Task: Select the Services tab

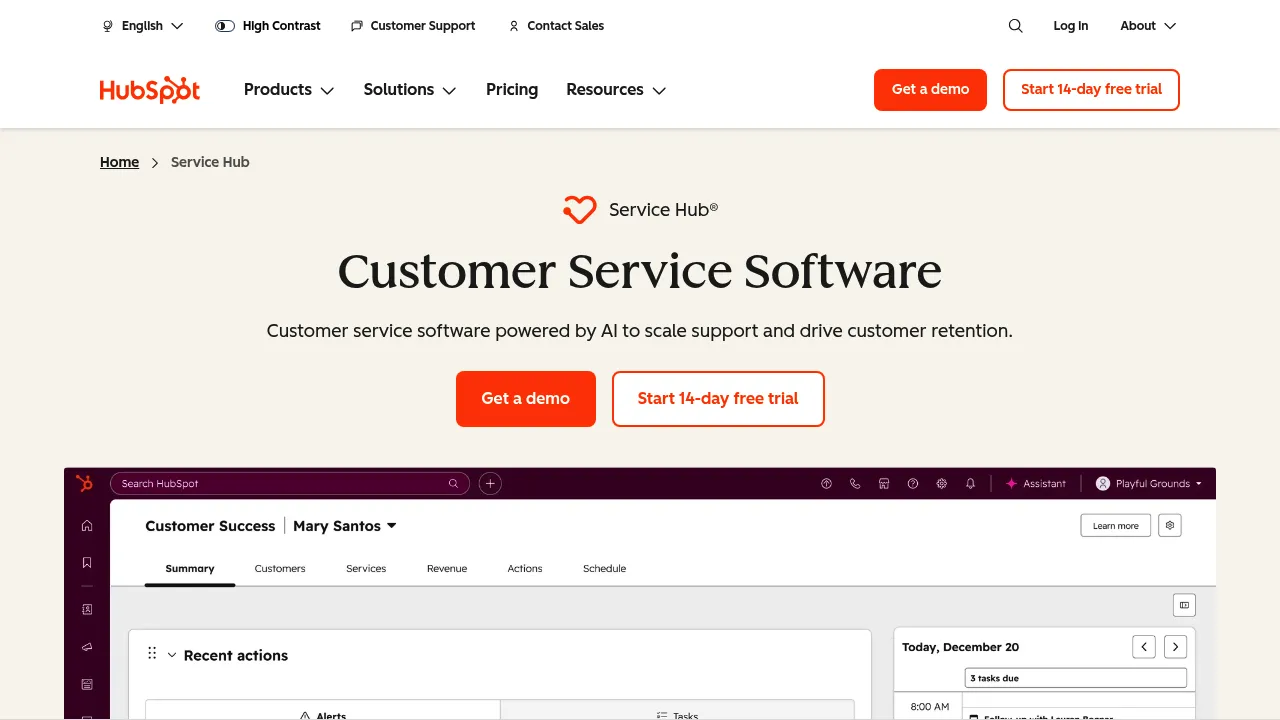Action: [366, 568]
